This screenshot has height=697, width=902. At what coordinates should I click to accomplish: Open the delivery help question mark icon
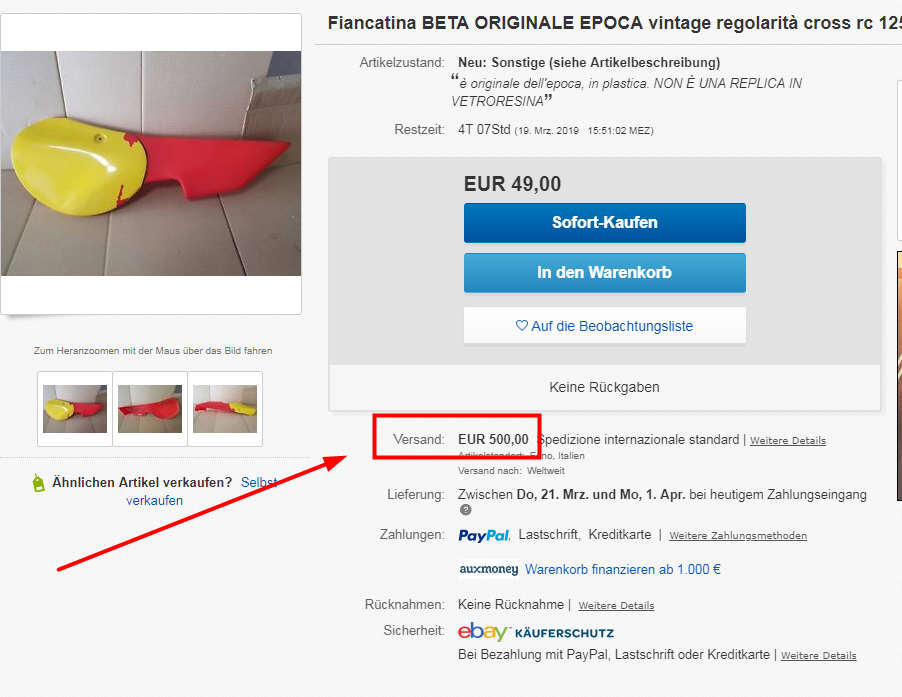pos(465,510)
